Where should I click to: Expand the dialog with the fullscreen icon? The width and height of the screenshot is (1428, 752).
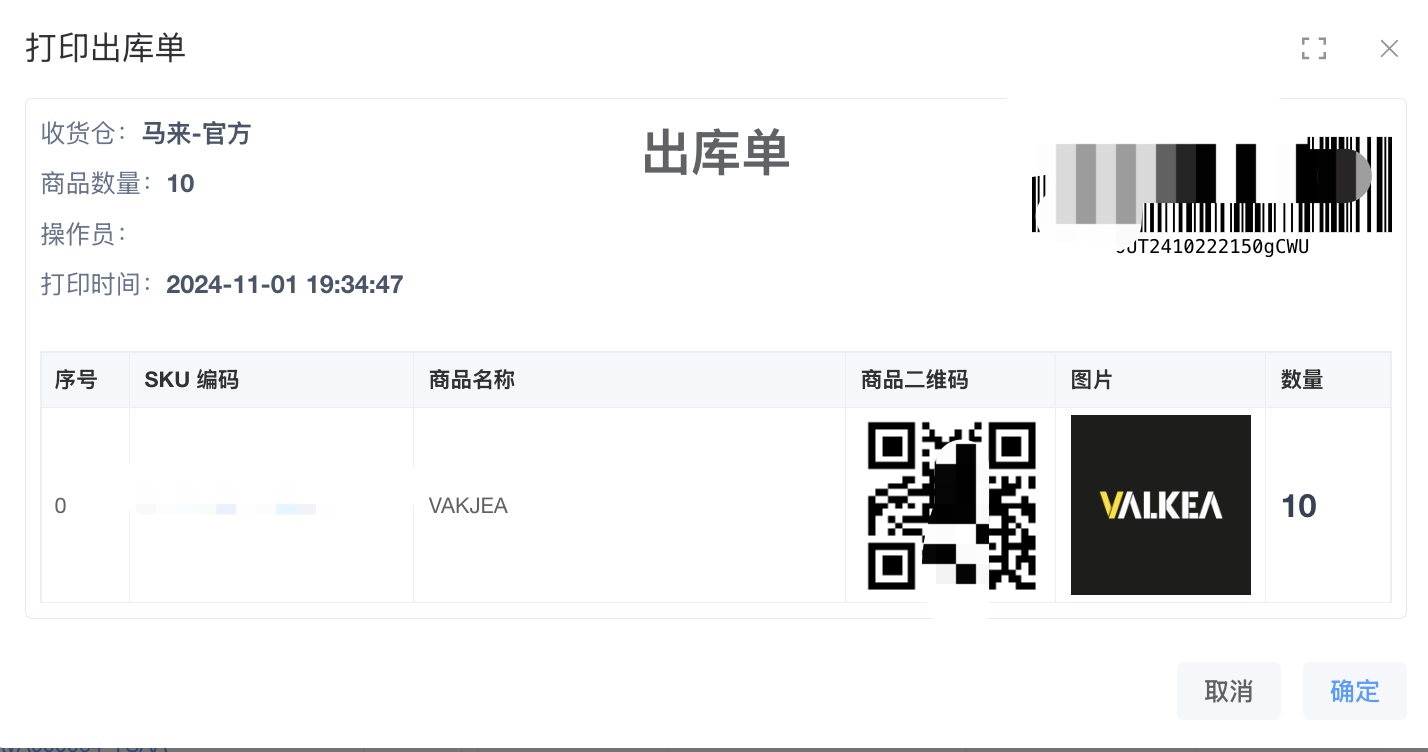point(1313,48)
